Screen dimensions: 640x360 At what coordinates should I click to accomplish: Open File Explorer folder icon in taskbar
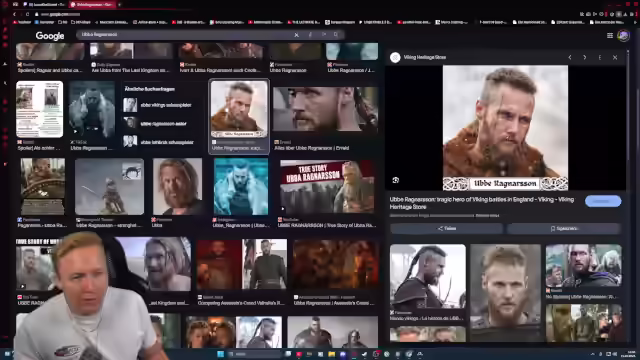tap(331, 354)
